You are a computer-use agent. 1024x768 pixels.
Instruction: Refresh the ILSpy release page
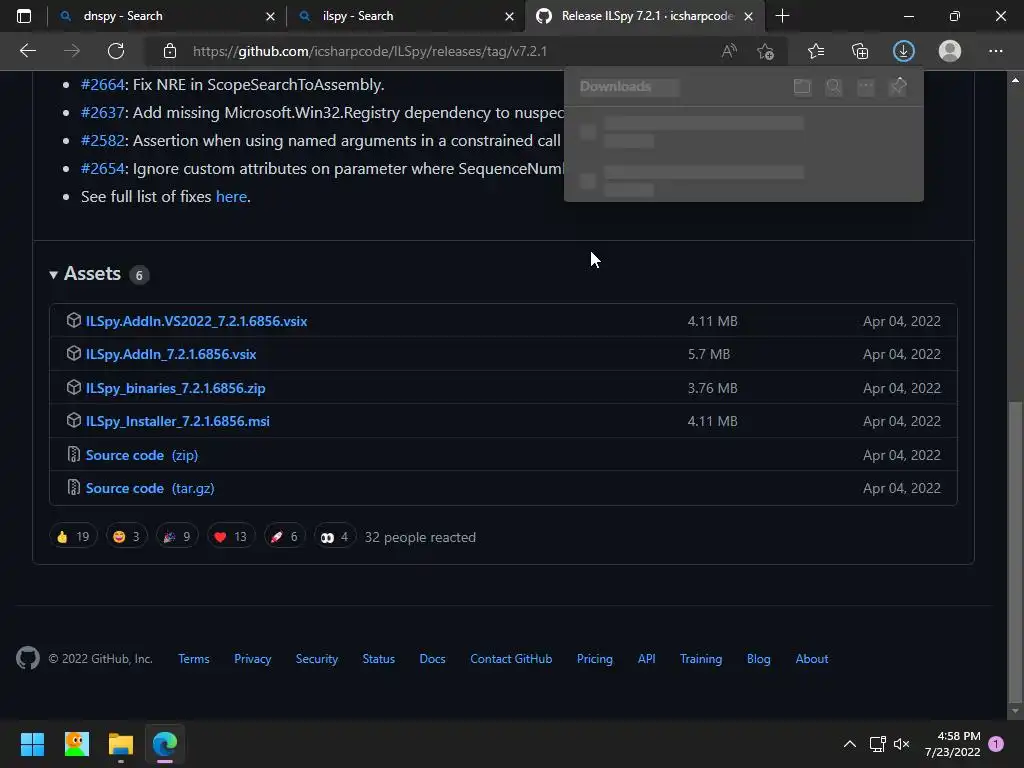click(116, 51)
